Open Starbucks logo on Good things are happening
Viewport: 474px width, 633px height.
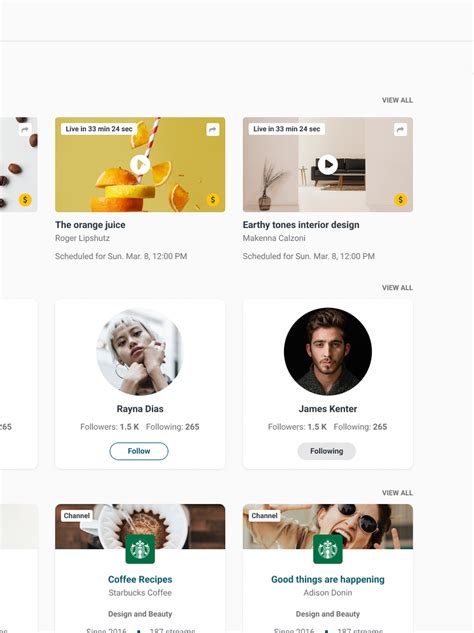[x=327, y=549]
